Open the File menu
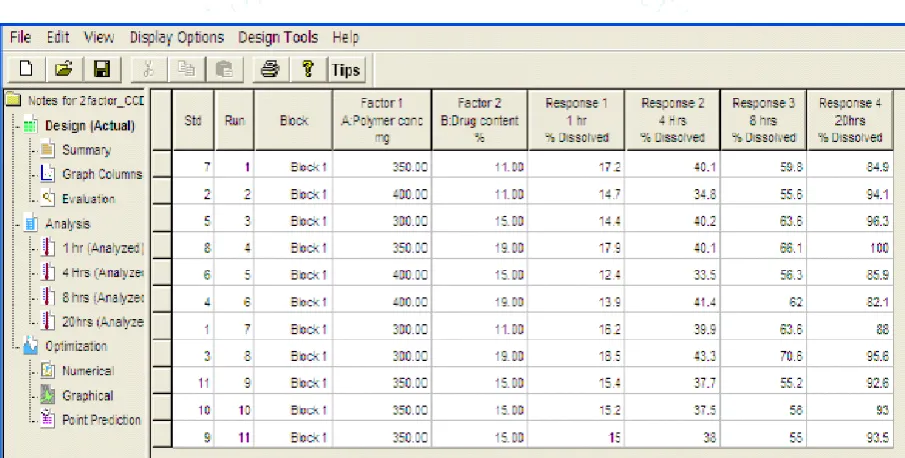Viewport: 905px width, 458px height. (20, 37)
